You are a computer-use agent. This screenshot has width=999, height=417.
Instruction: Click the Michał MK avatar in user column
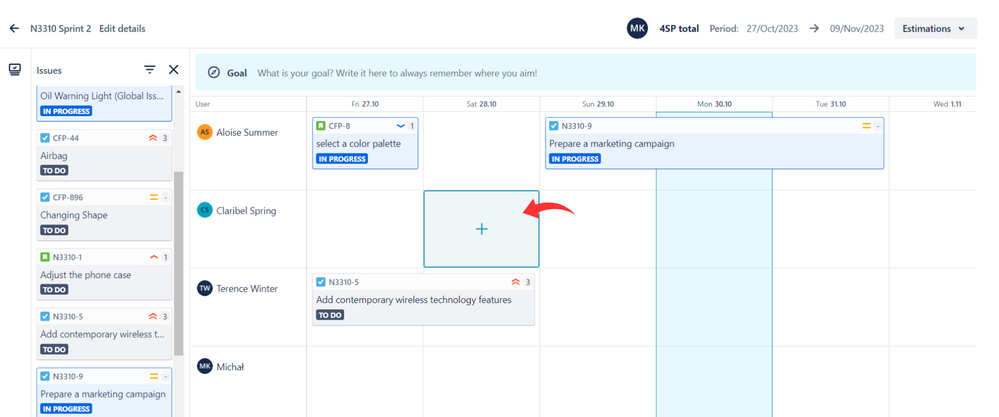tap(205, 367)
